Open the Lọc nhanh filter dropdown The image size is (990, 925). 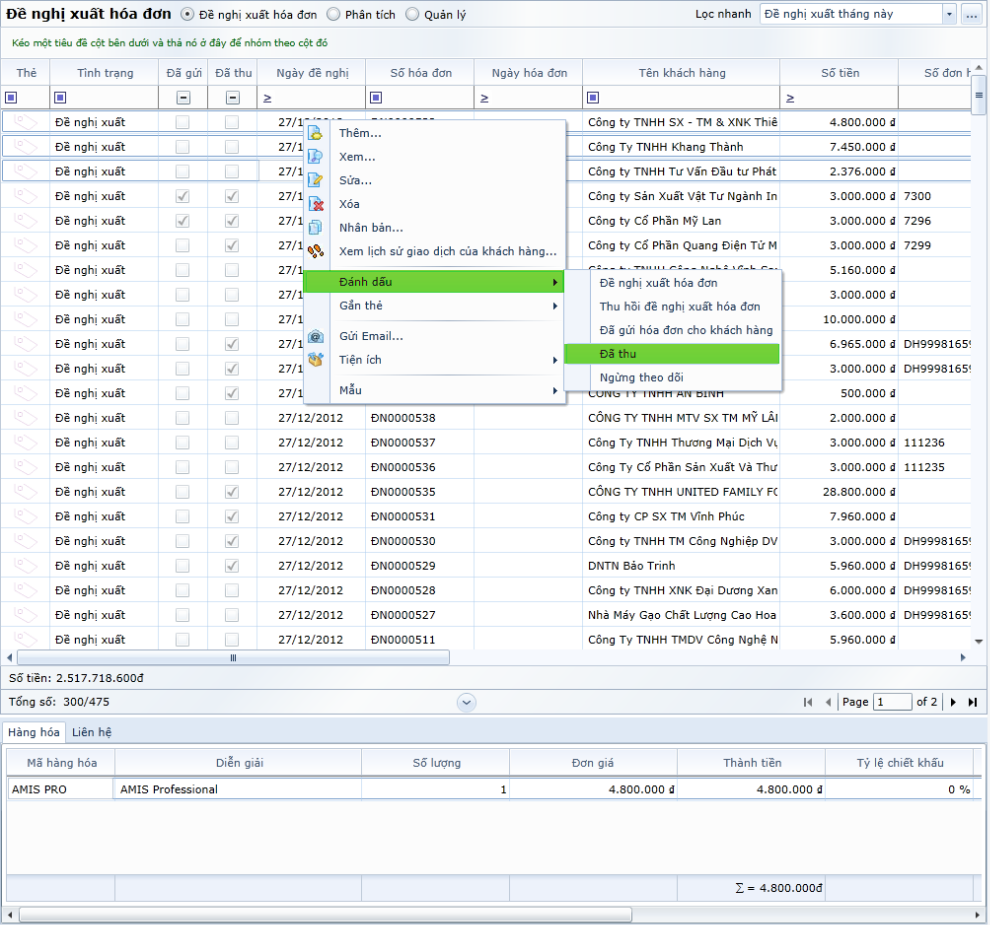pos(949,15)
